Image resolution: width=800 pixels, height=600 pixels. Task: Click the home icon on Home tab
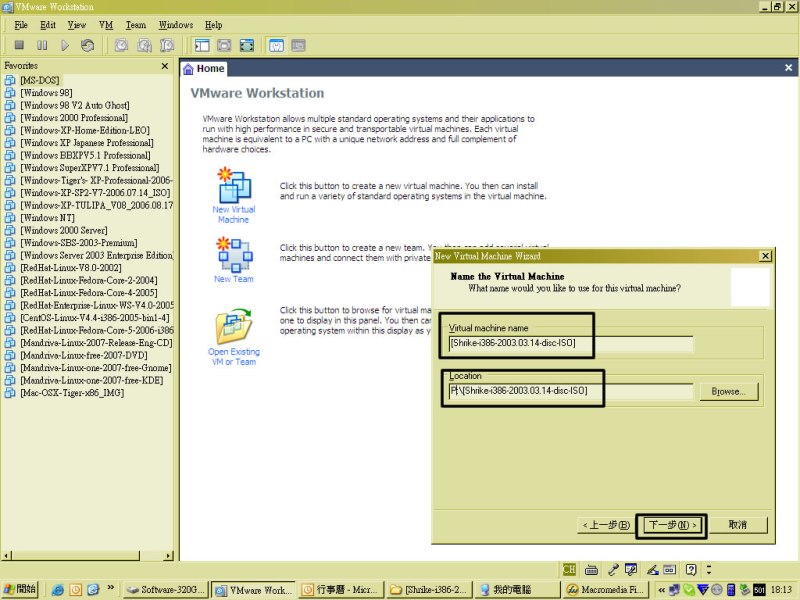188,69
